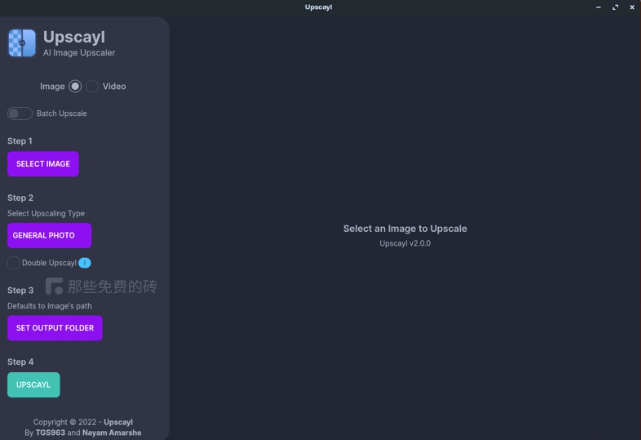
Task: Click SET OUTPUT FOLDER button
Action: click(x=55, y=328)
